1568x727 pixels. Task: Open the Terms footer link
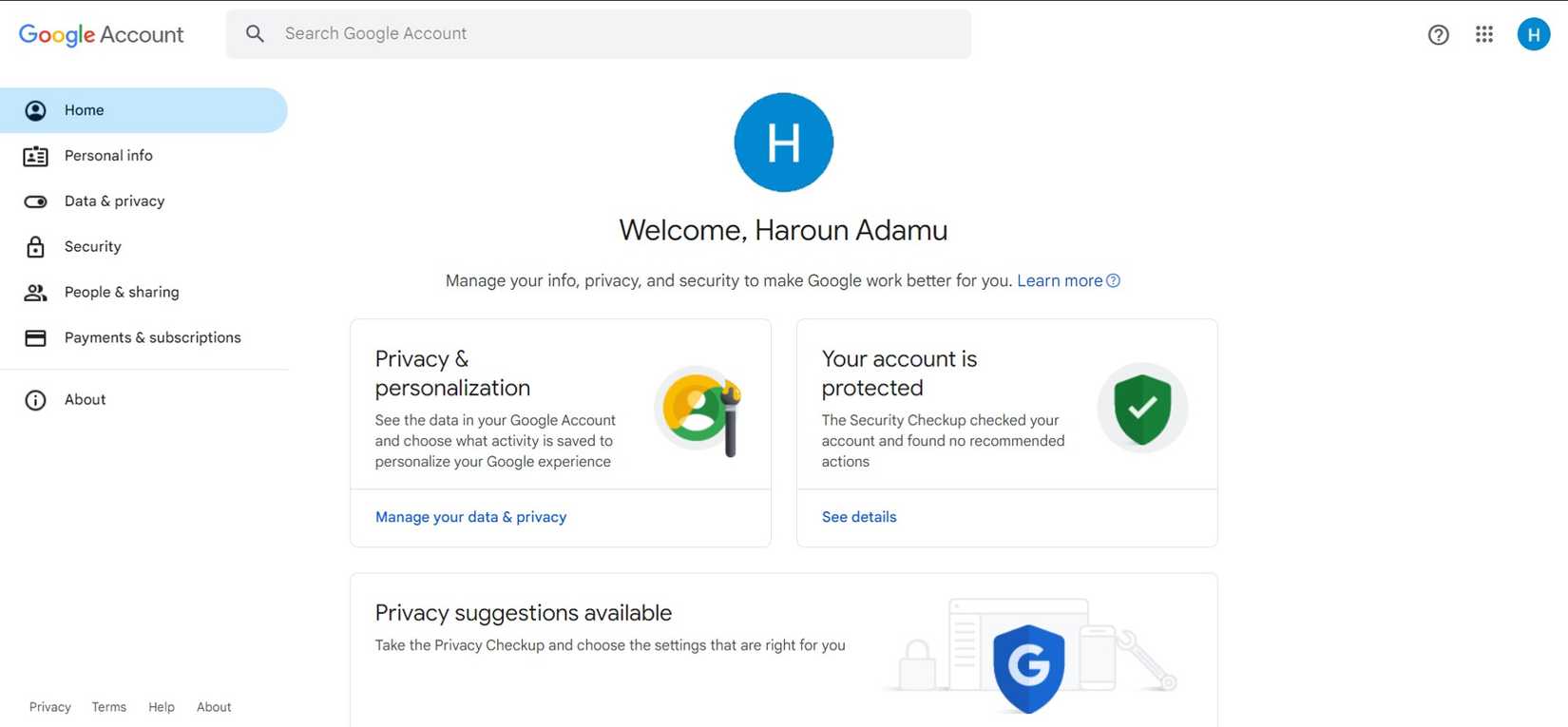(x=109, y=707)
